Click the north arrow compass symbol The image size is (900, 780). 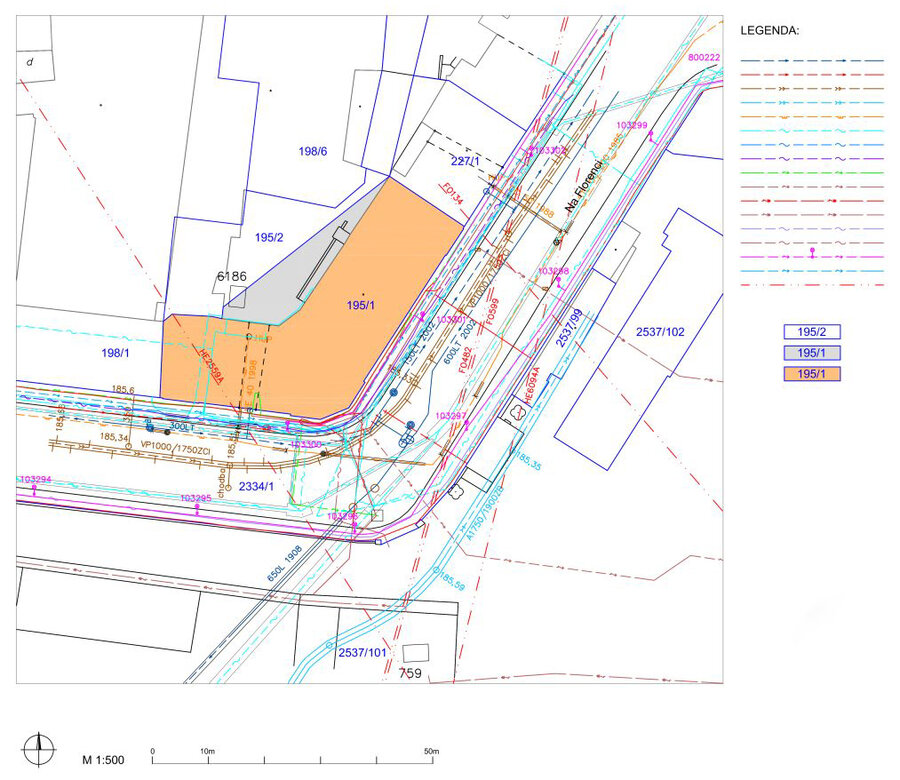tap(39, 746)
